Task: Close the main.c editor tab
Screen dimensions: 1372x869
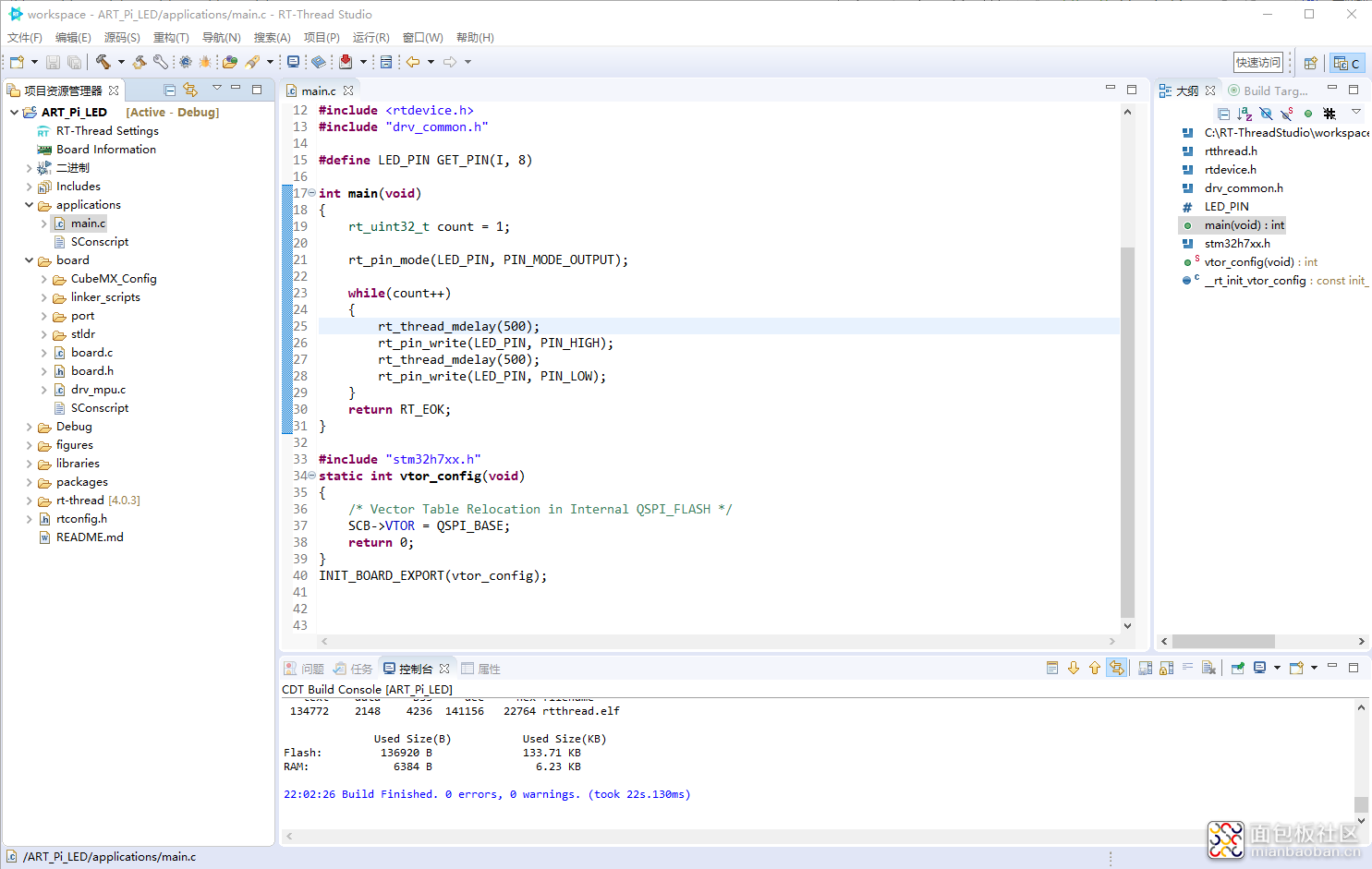Action: (348, 91)
